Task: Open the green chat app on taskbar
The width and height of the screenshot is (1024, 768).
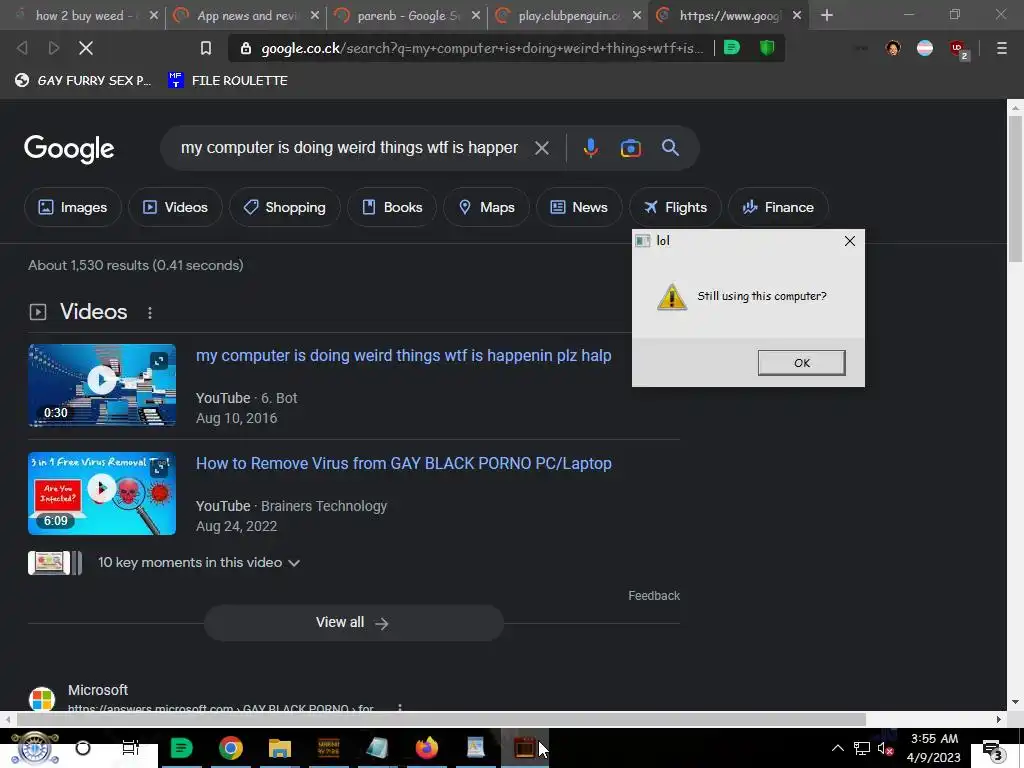Action: point(182,748)
